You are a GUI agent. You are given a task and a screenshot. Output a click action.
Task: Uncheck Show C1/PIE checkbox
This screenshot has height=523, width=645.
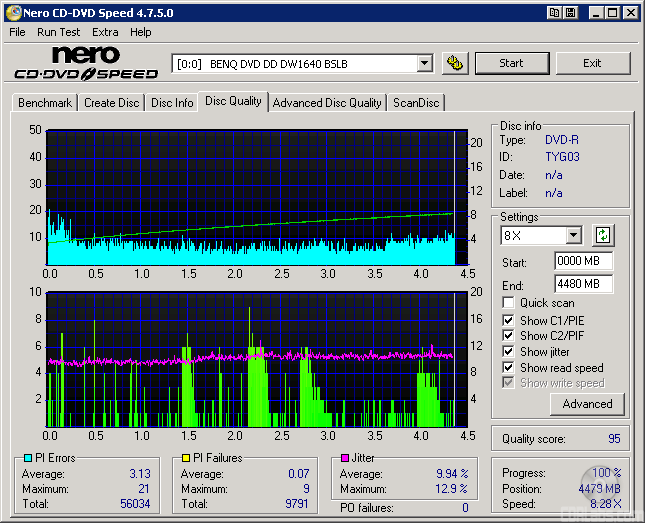[509, 319]
